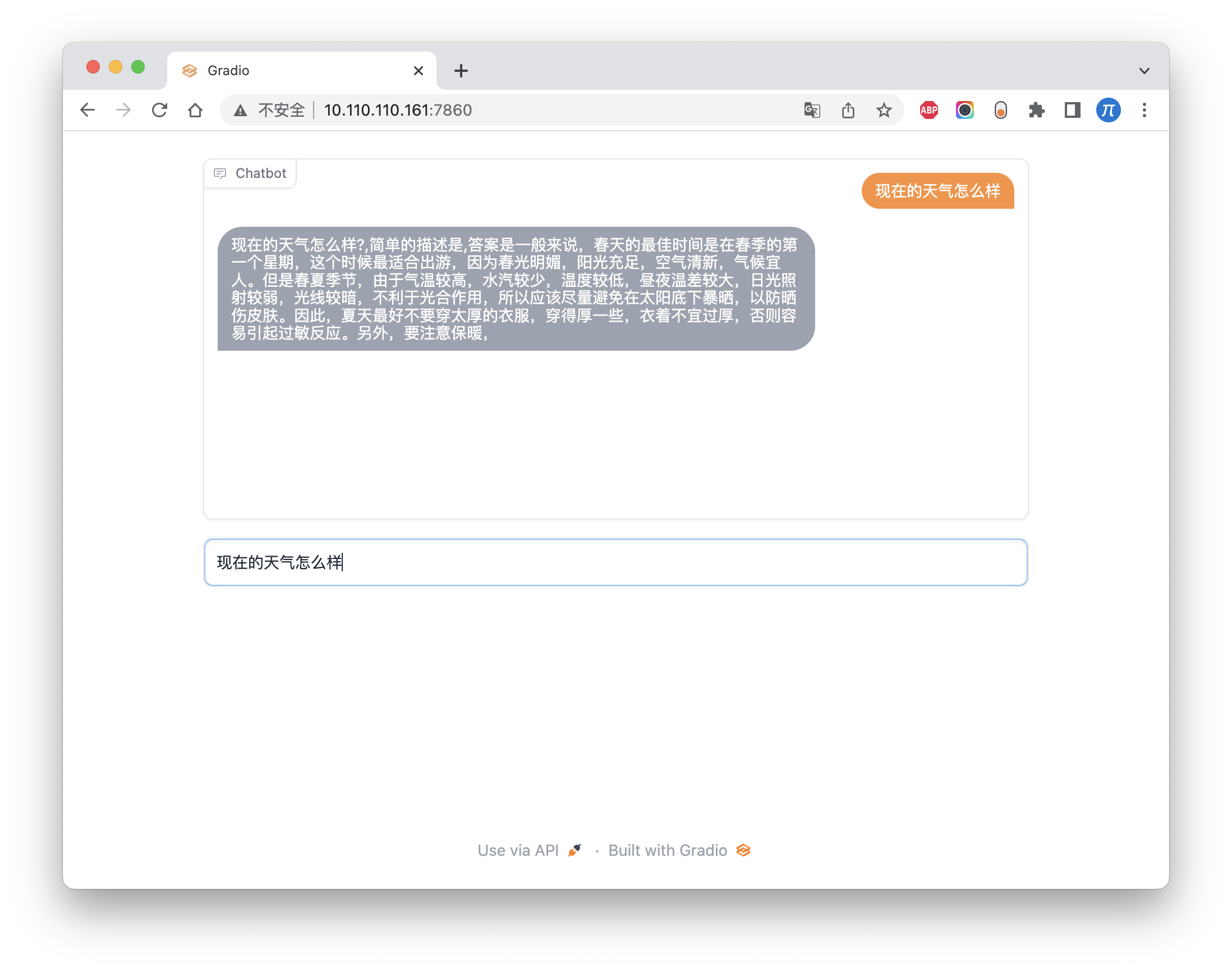Screen dimensions: 1232x972
Task: Open the Google Translate page icon
Action: pyautogui.click(x=812, y=110)
